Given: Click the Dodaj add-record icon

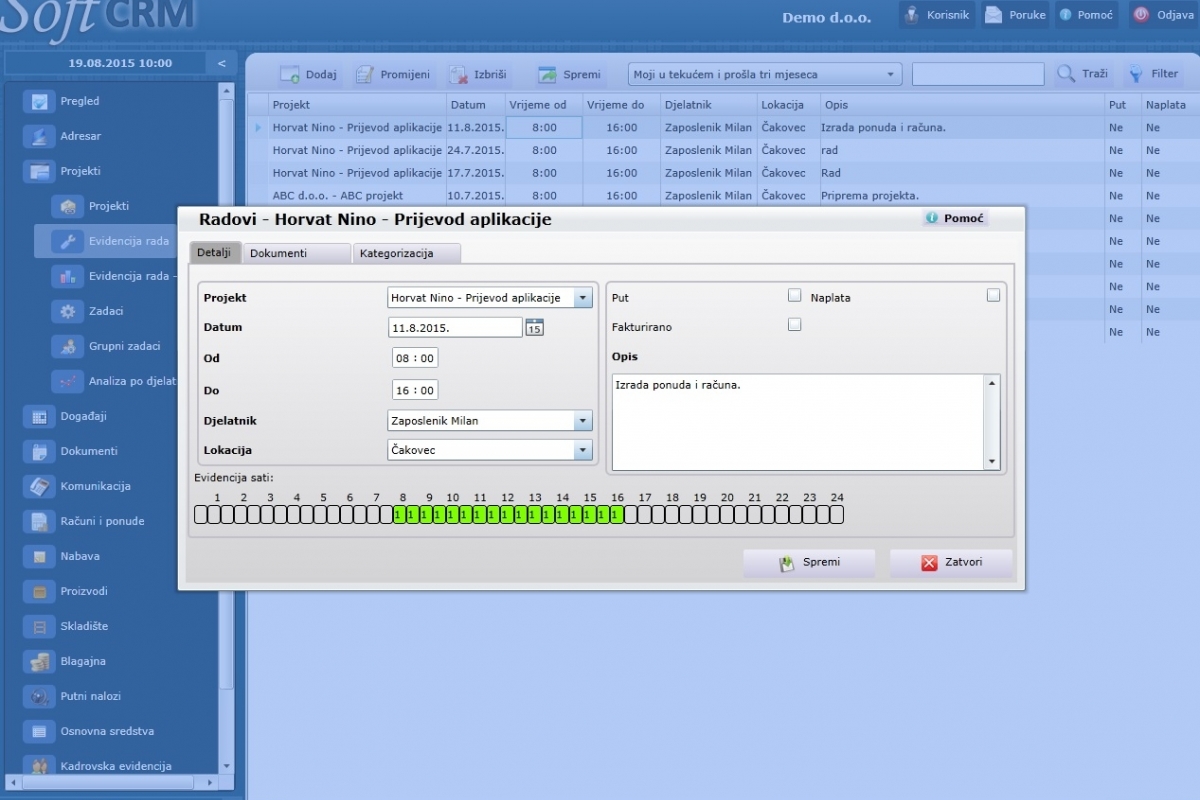Looking at the screenshot, I should (x=290, y=74).
